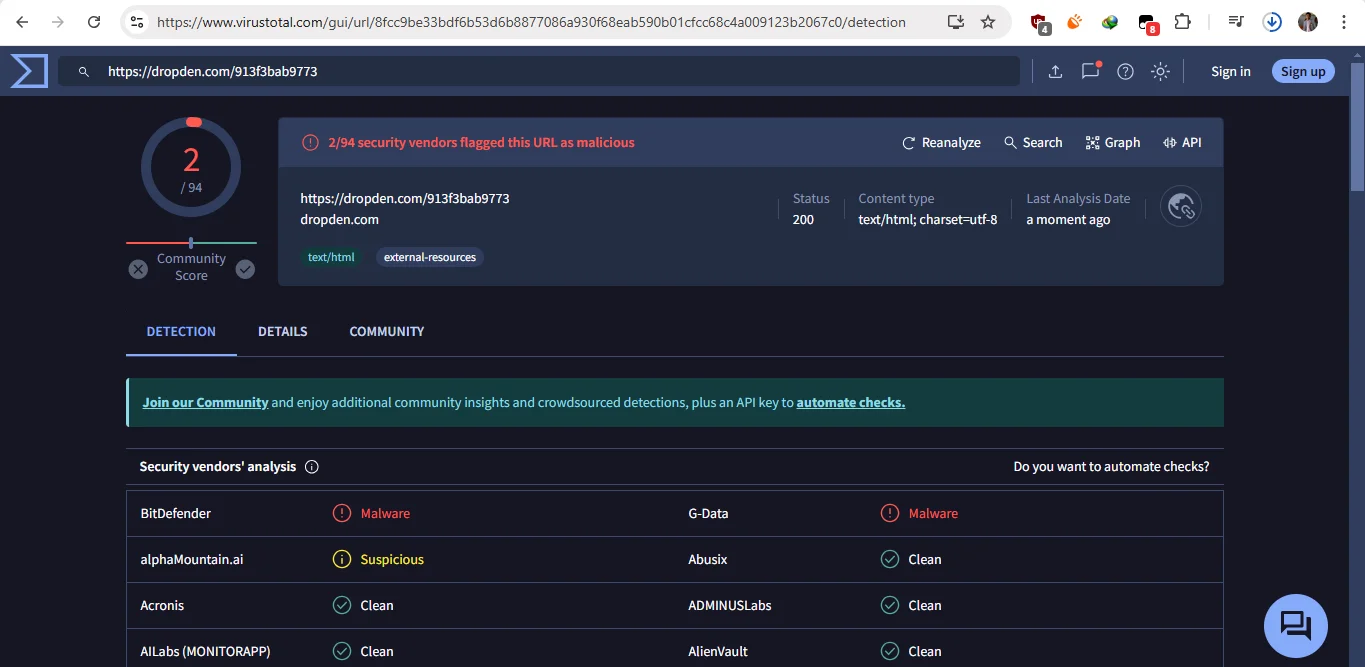Vote positive with the community score check icon
The height and width of the screenshot is (667, 1365).
click(245, 269)
